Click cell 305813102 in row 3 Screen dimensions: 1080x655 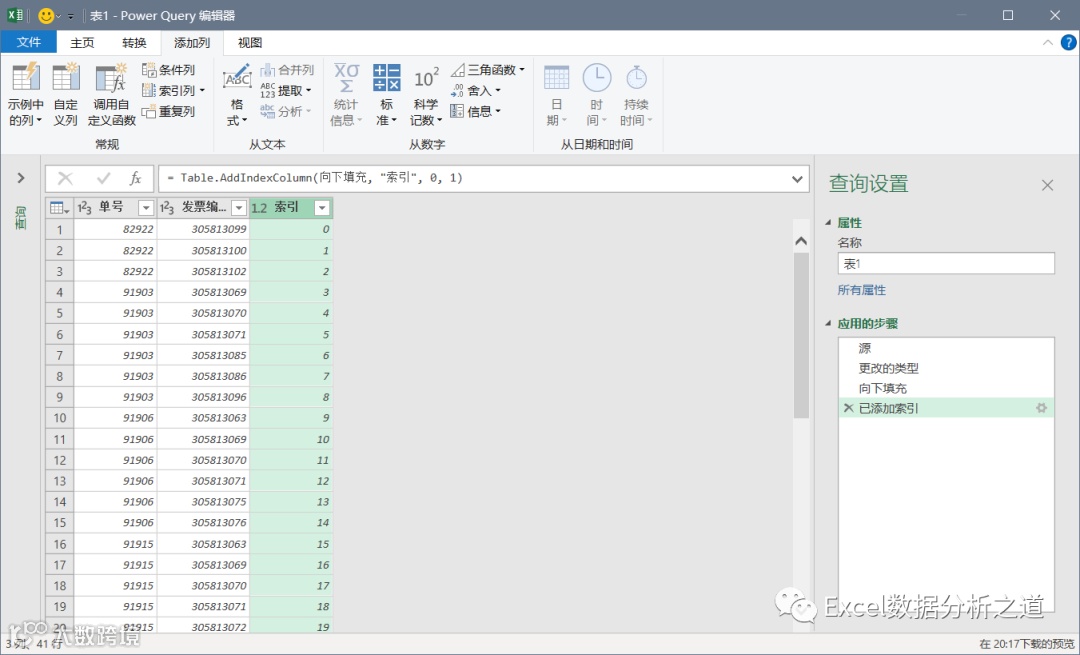click(203, 271)
